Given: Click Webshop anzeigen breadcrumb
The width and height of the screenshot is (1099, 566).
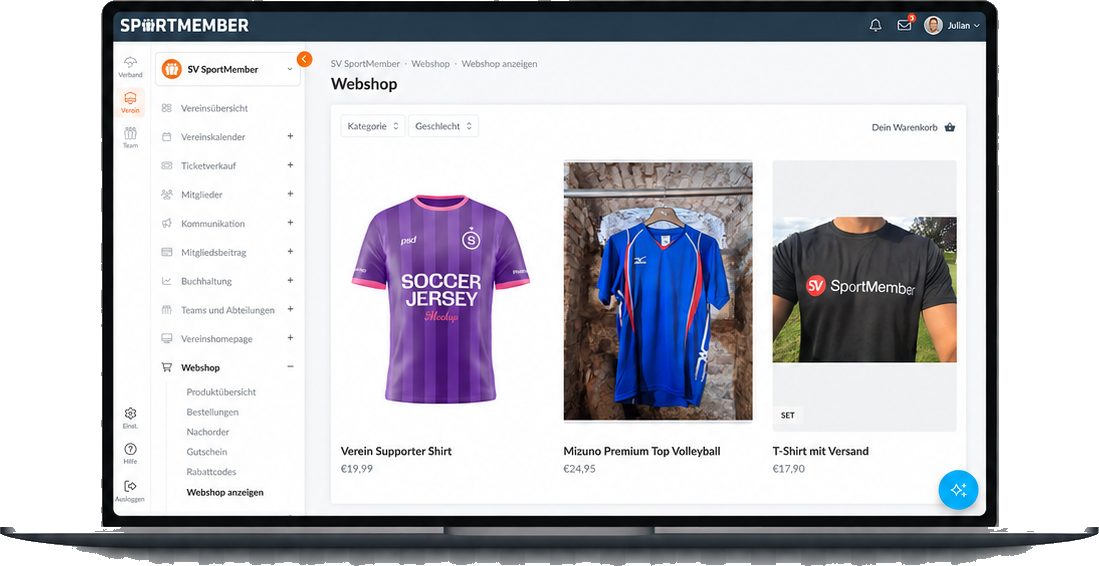Looking at the screenshot, I should [x=499, y=64].
